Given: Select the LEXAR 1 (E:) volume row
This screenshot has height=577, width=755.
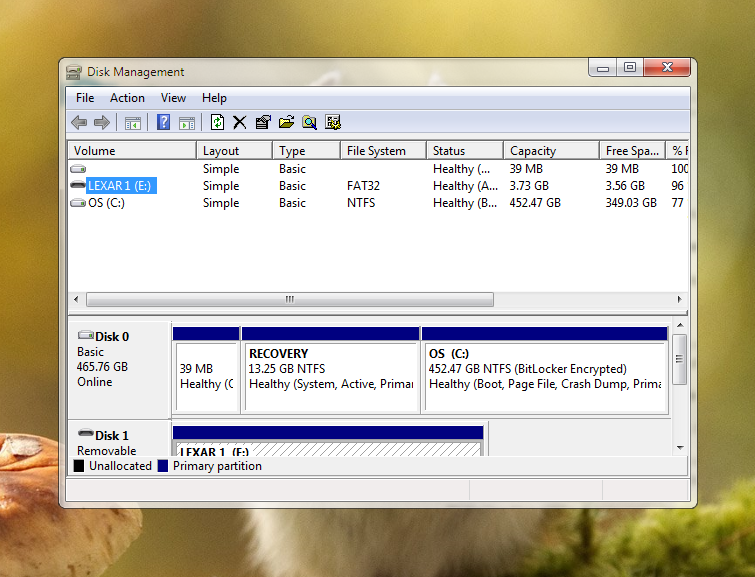Looking at the screenshot, I should (x=378, y=186).
